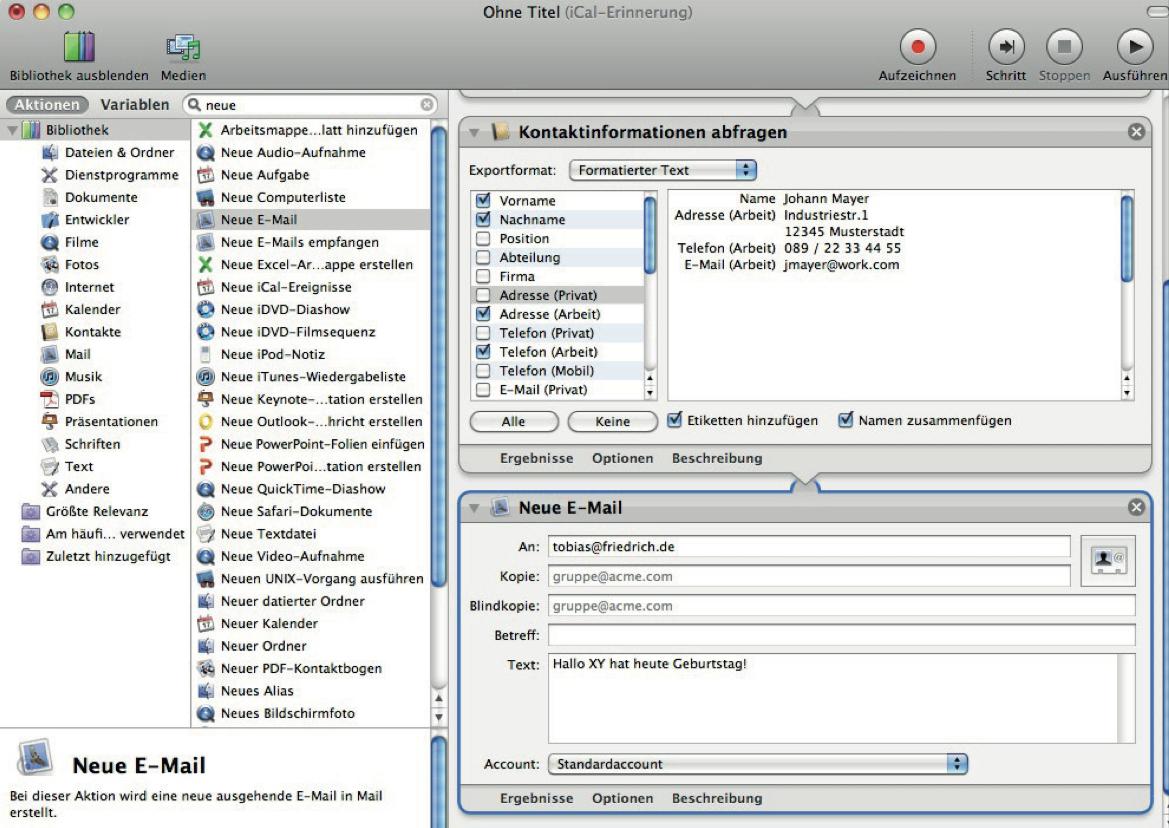Open the Medien browser icon
Screen dimensions: 1169x828
point(183,47)
